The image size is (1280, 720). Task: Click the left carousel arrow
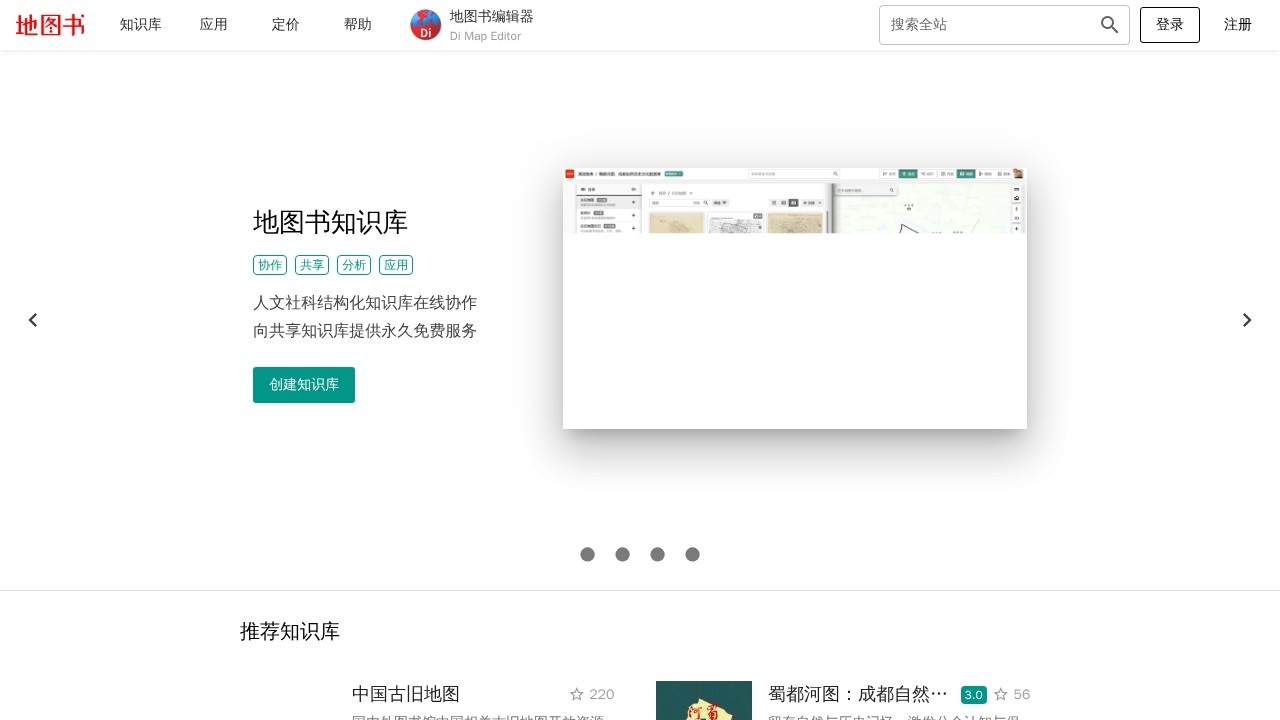pos(33,320)
